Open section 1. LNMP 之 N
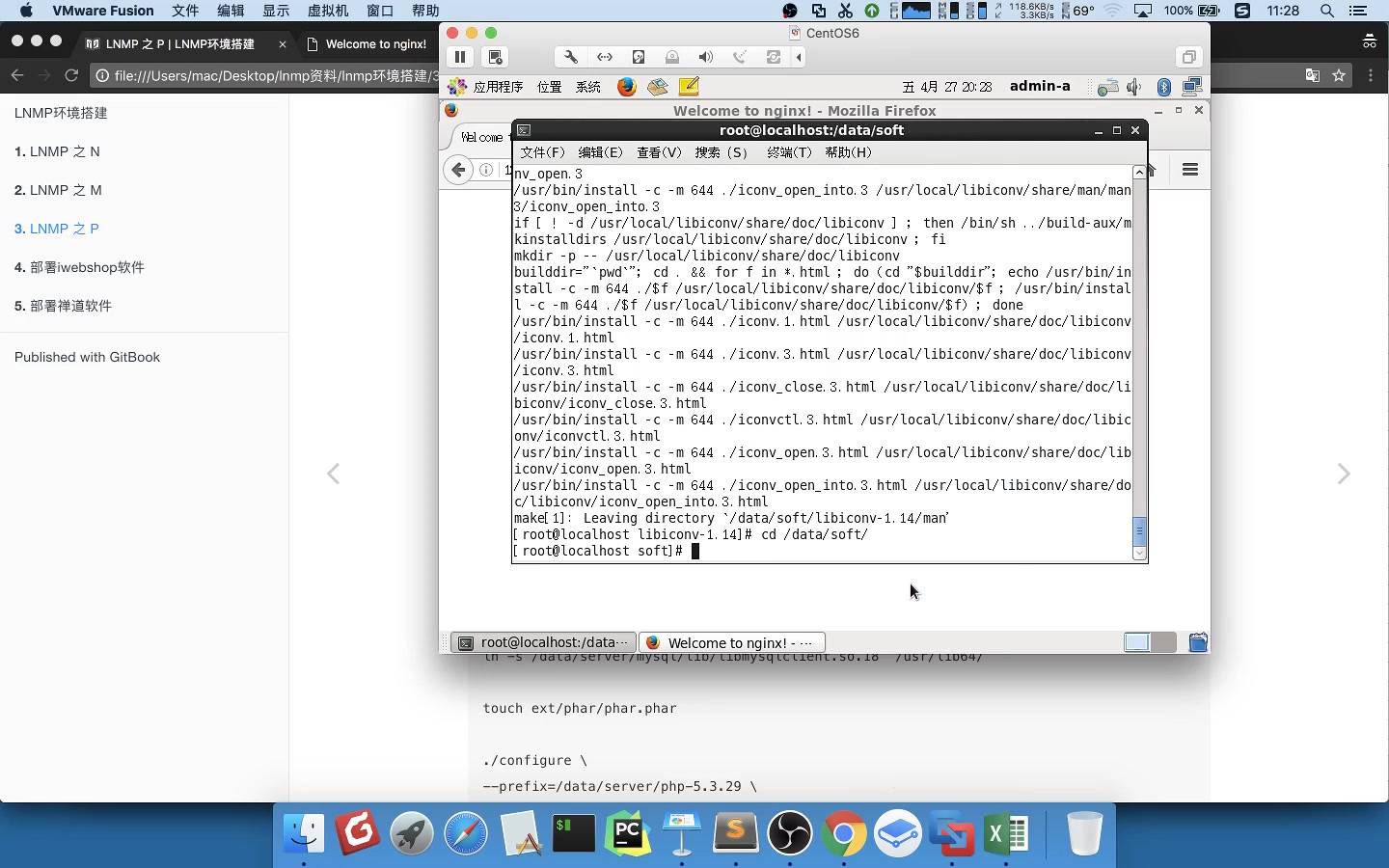This screenshot has width=1389, height=868. pos(57,151)
